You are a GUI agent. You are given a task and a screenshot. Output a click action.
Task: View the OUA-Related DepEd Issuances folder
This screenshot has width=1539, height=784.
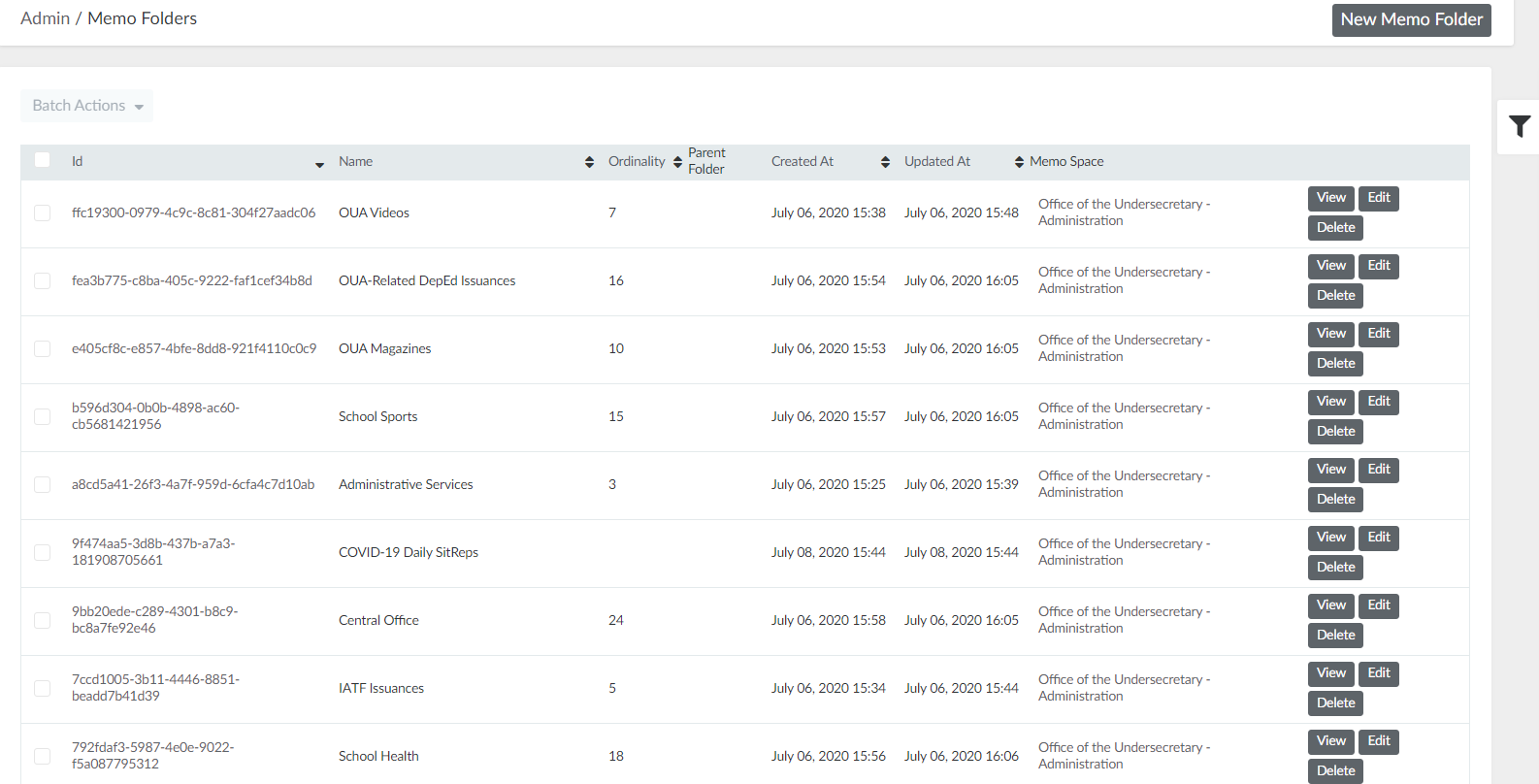click(x=1330, y=266)
